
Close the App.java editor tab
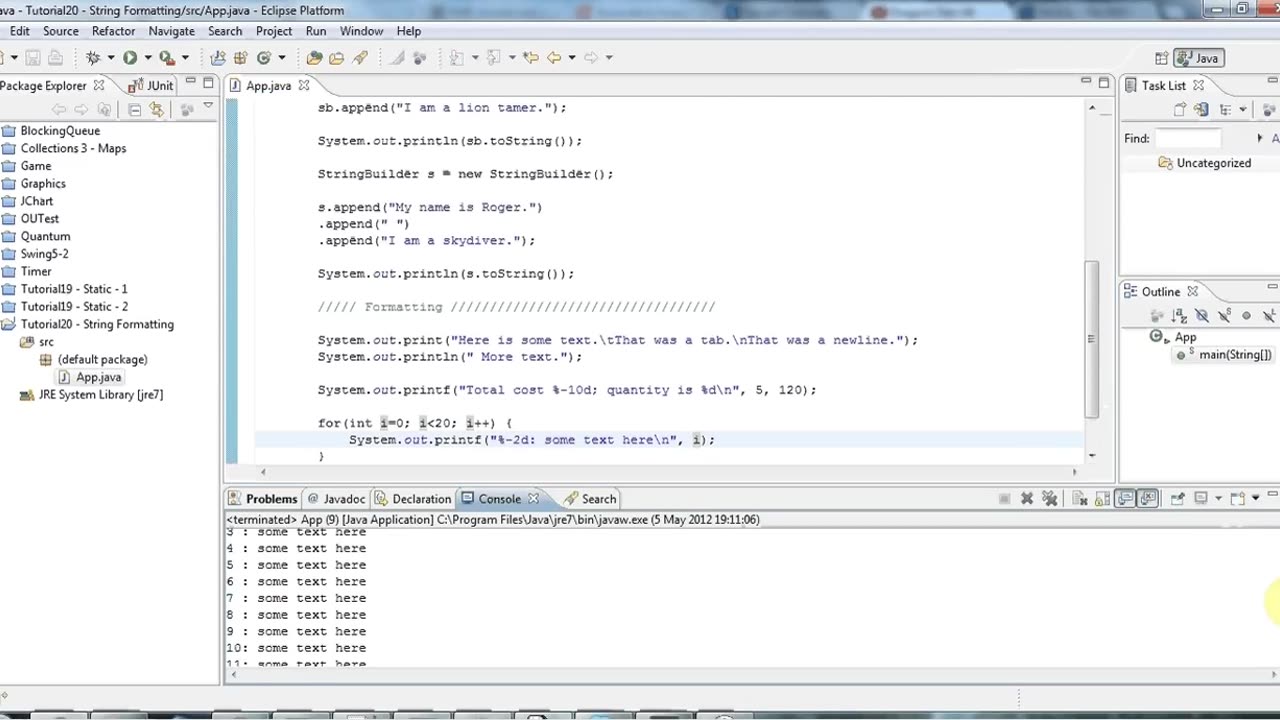tap(304, 86)
